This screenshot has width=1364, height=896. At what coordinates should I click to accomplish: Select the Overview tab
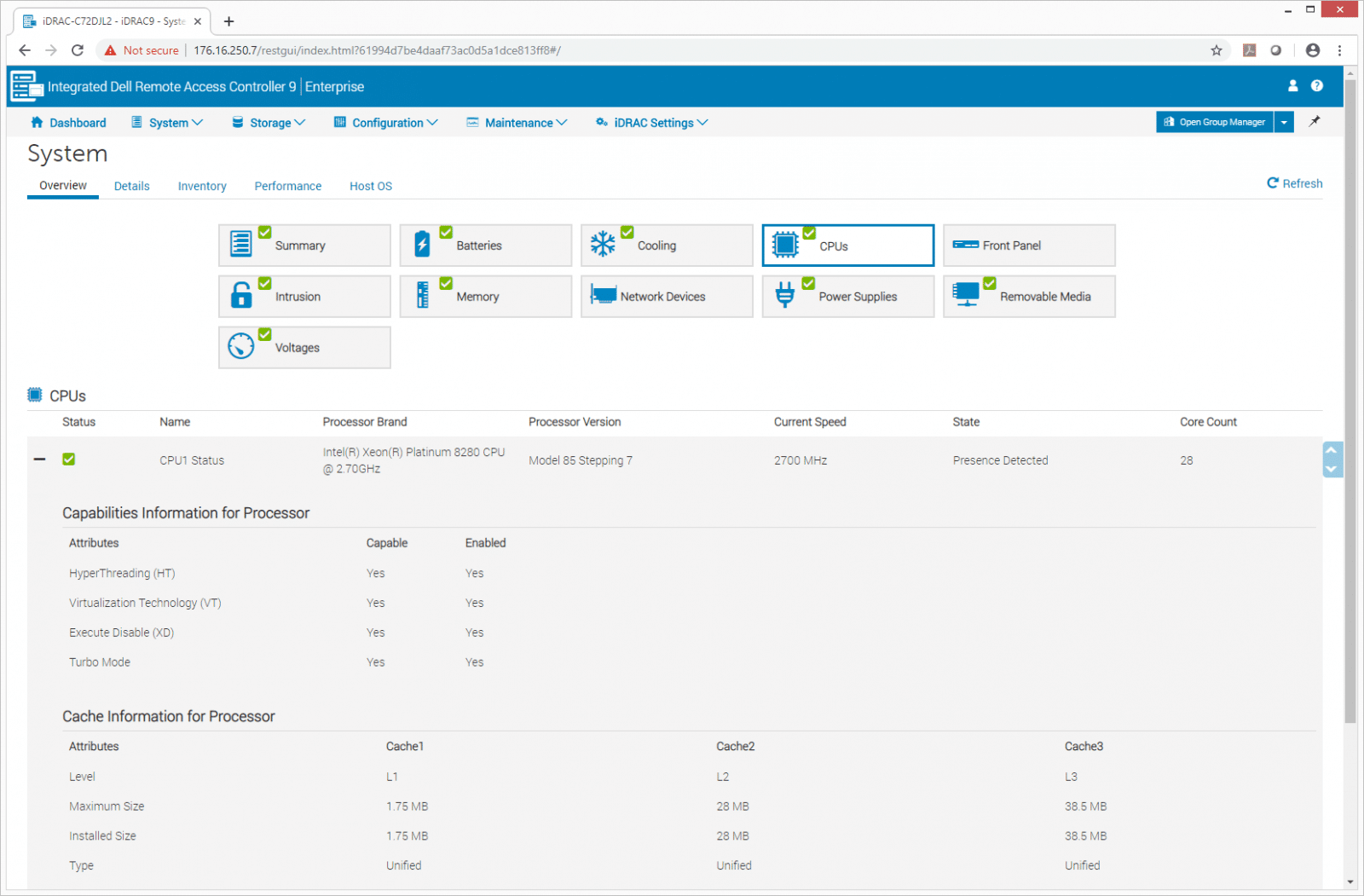(x=63, y=185)
